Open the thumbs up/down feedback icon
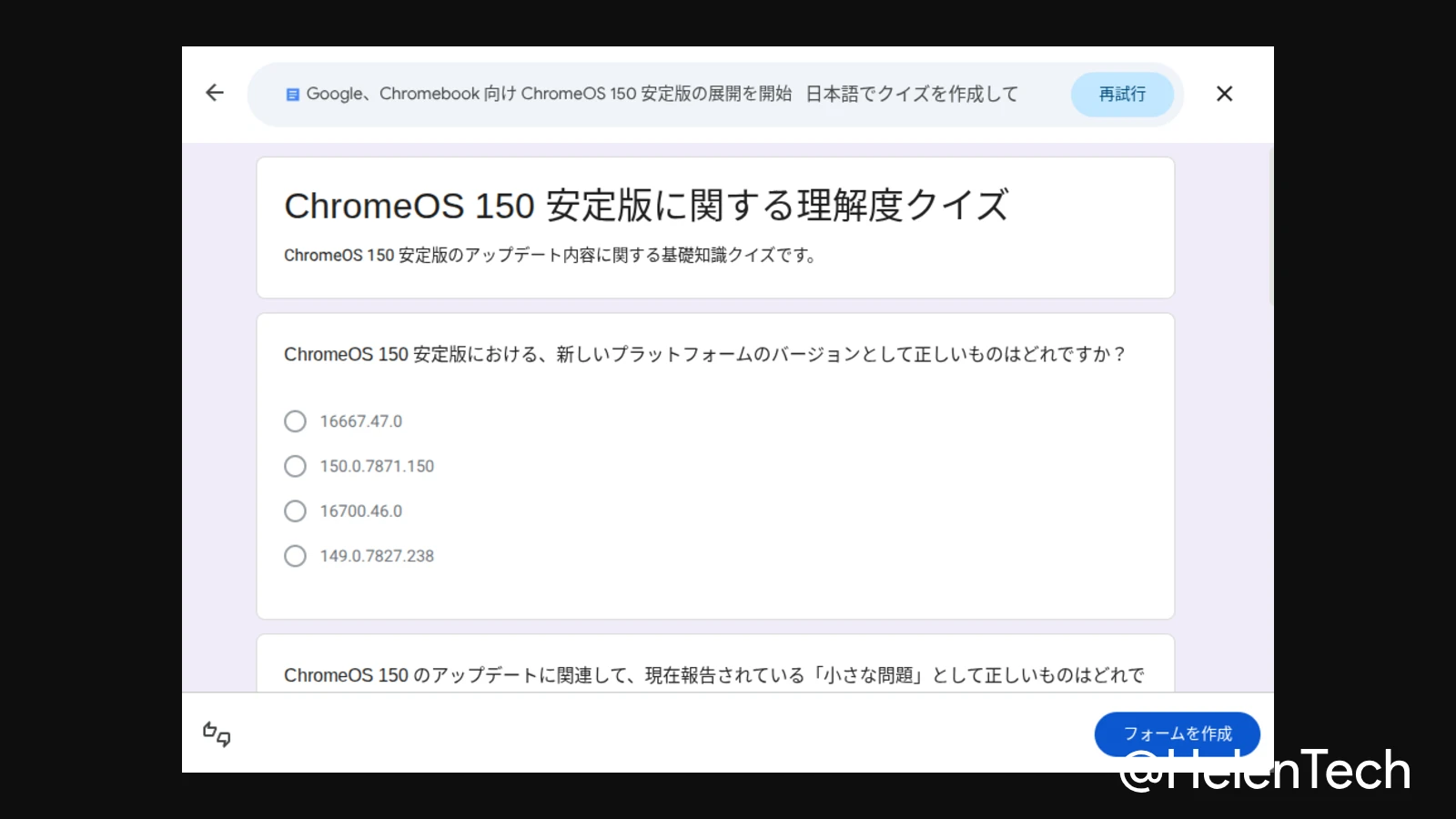The image size is (1456, 819). tap(217, 733)
